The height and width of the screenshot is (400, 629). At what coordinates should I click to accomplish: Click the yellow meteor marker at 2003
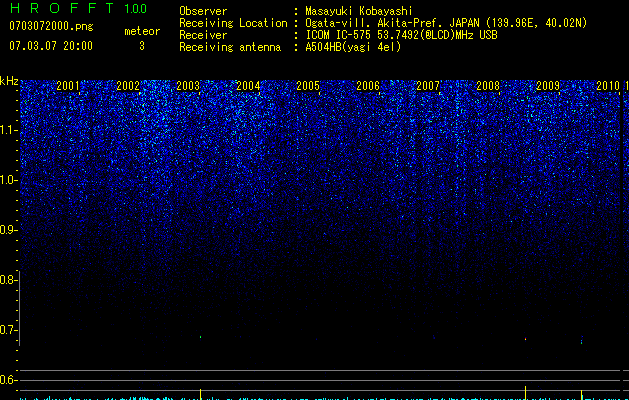200,394
